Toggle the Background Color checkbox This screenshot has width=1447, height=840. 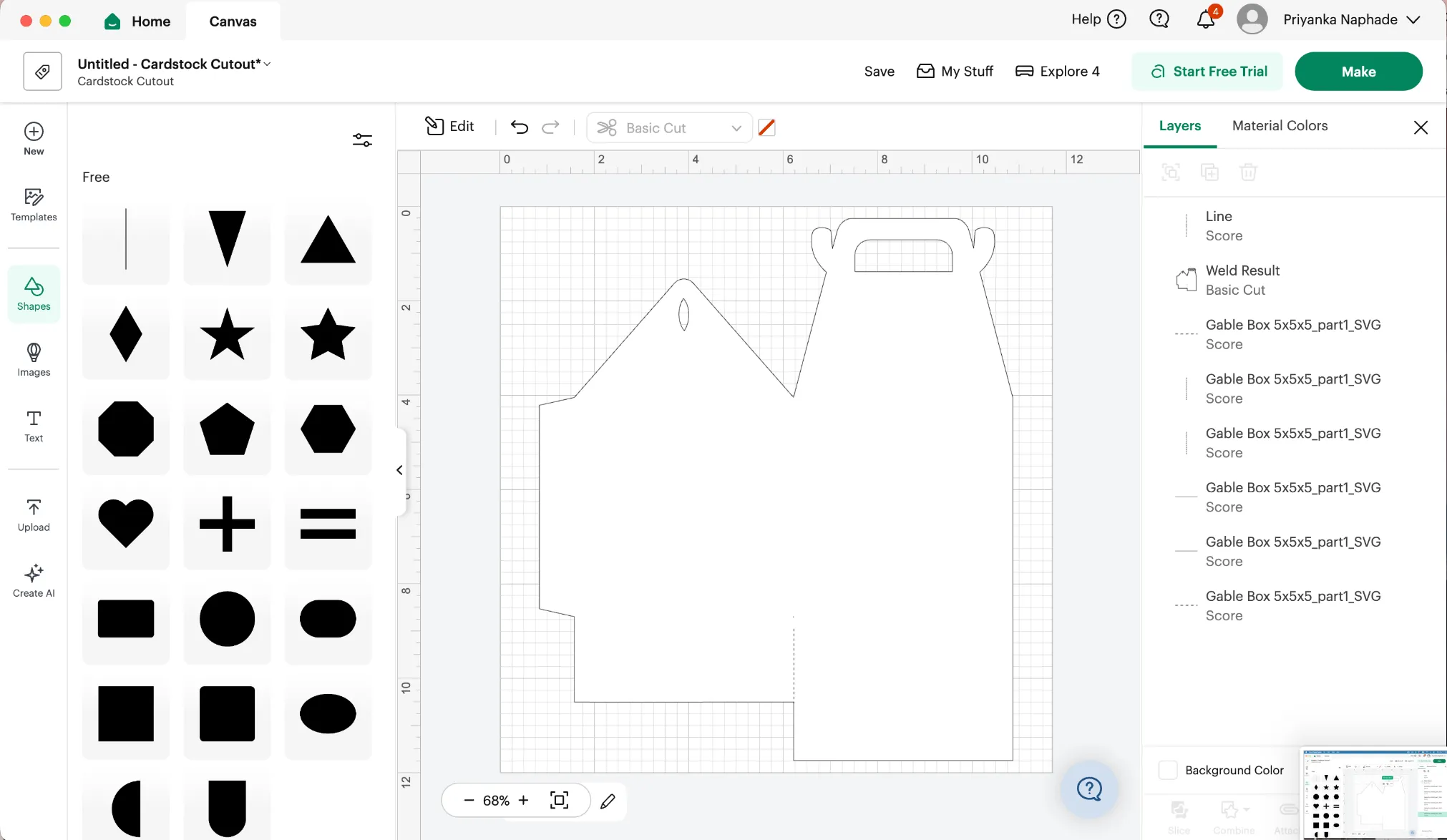click(1168, 770)
